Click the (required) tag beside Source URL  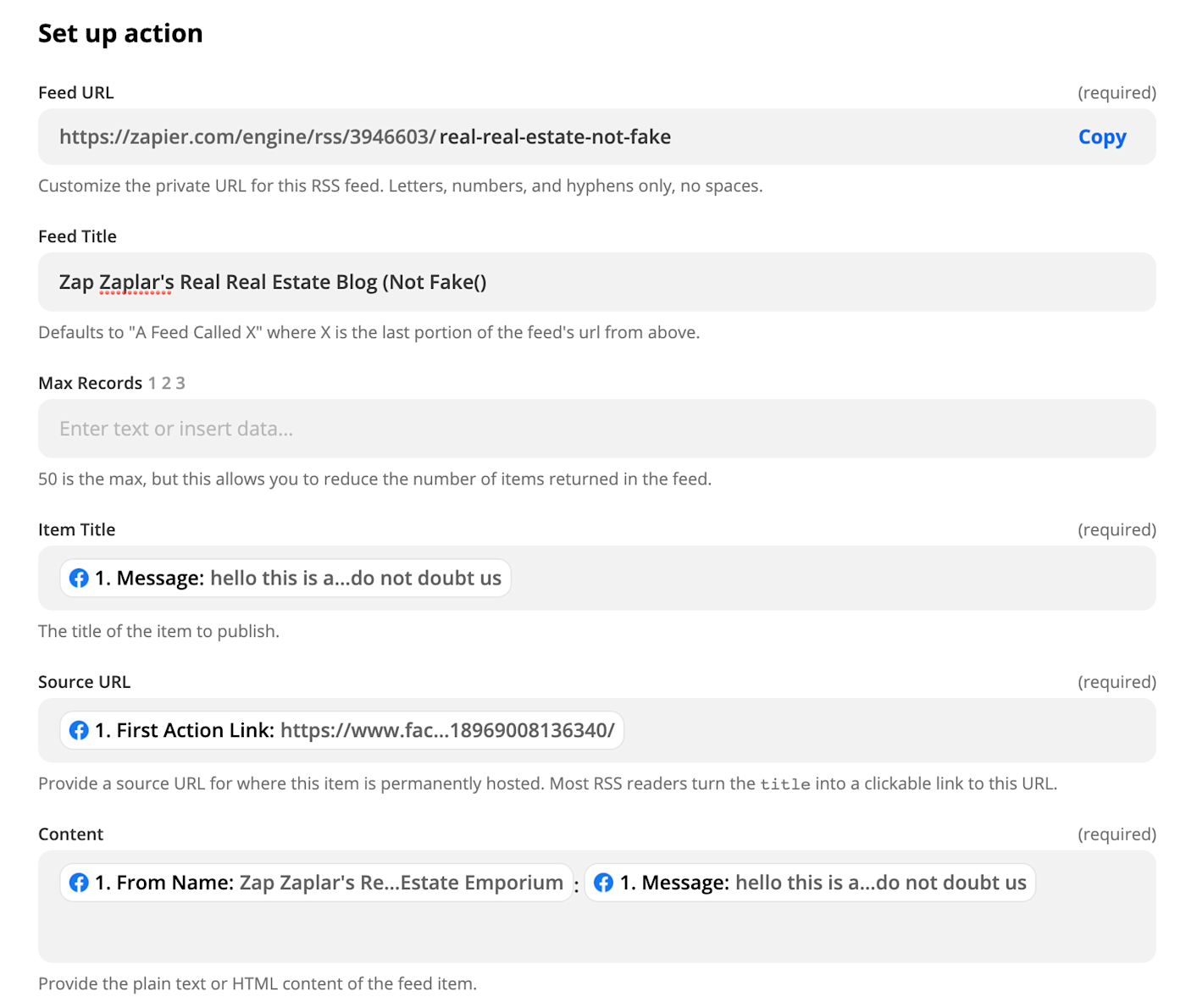point(1117,682)
